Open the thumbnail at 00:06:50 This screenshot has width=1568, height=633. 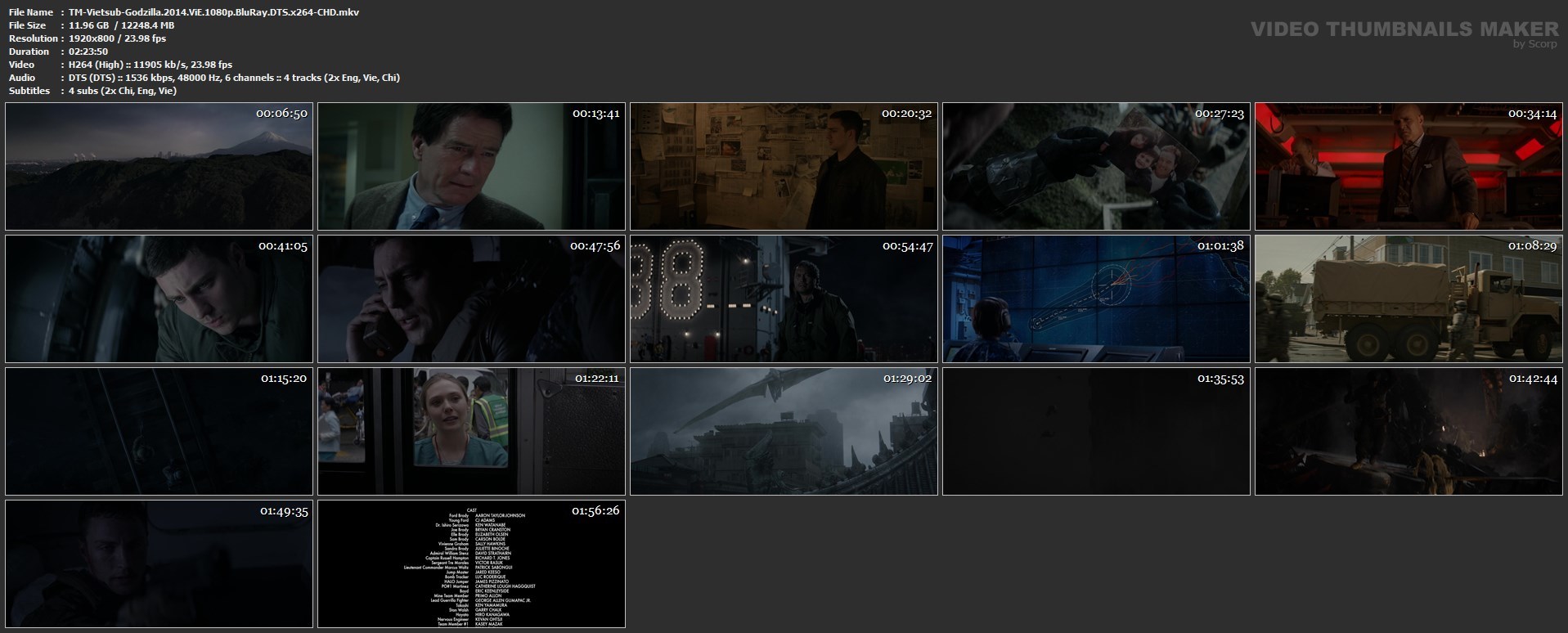coord(159,166)
